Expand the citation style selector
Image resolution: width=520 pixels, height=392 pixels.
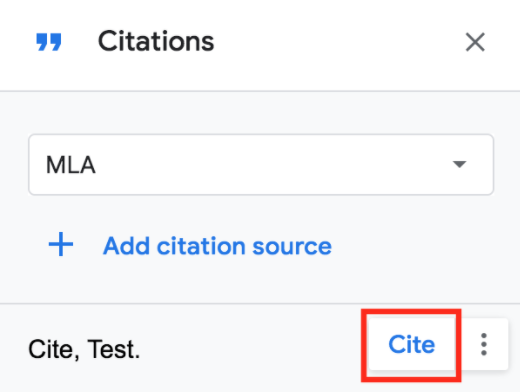click(261, 165)
